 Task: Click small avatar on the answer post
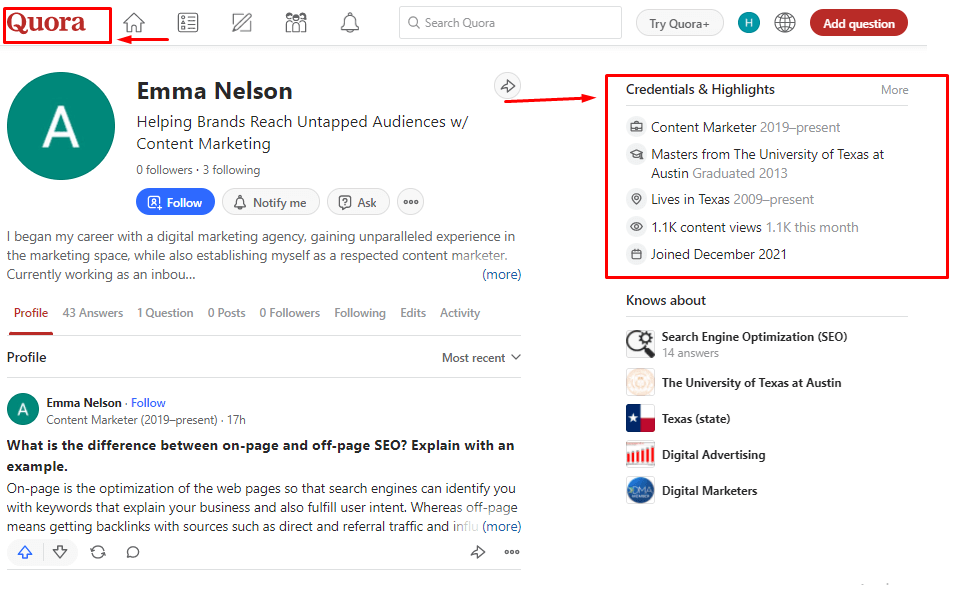23,409
